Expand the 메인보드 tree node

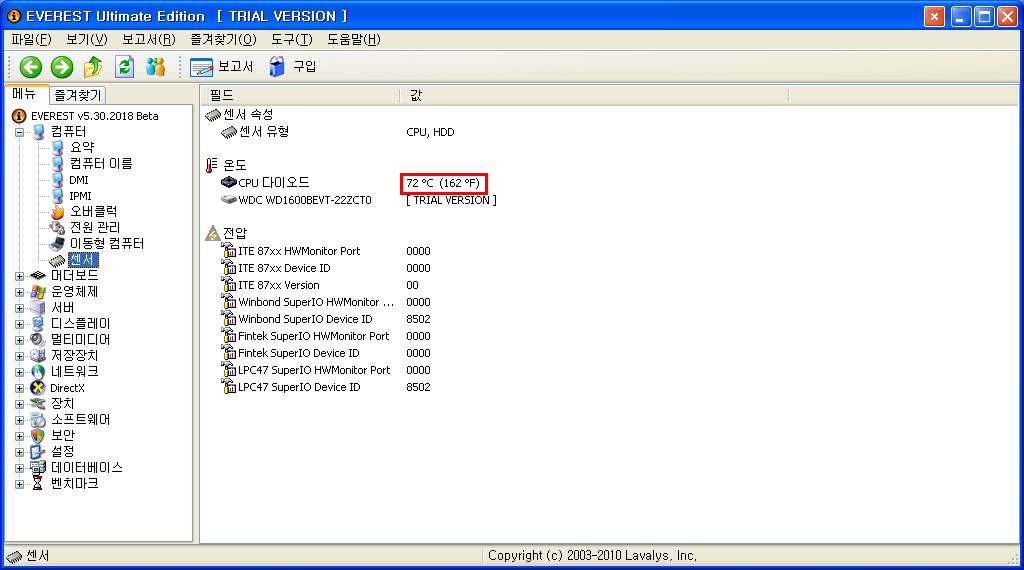pyautogui.click(x=19, y=276)
